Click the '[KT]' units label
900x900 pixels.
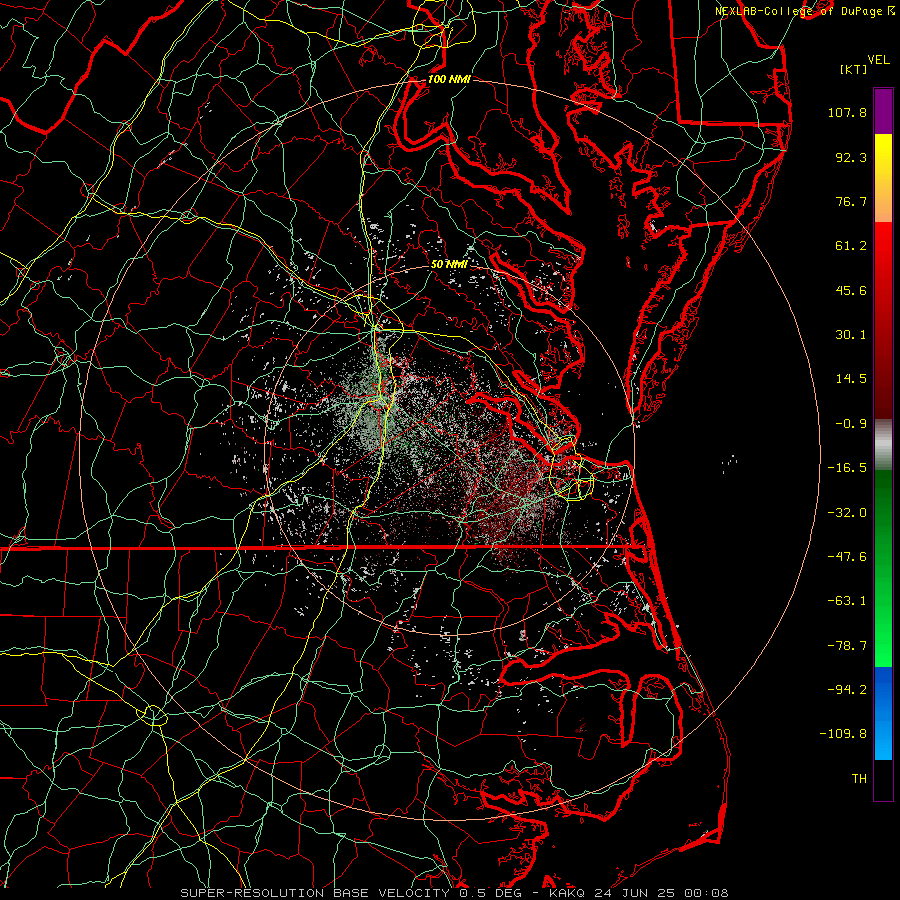(x=854, y=69)
